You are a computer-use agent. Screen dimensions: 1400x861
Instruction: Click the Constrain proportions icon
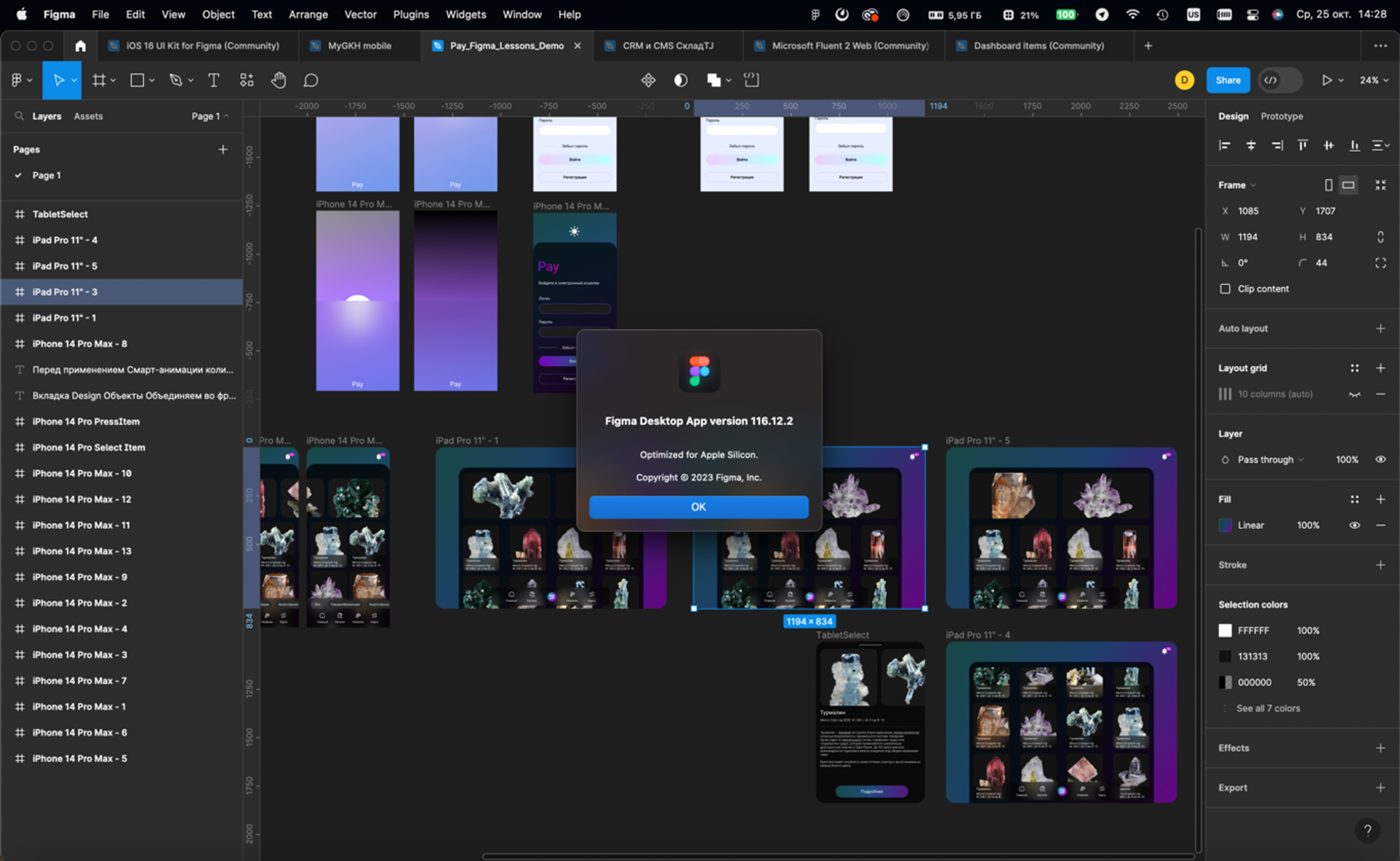pyautogui.click(x=1380, y=237)
